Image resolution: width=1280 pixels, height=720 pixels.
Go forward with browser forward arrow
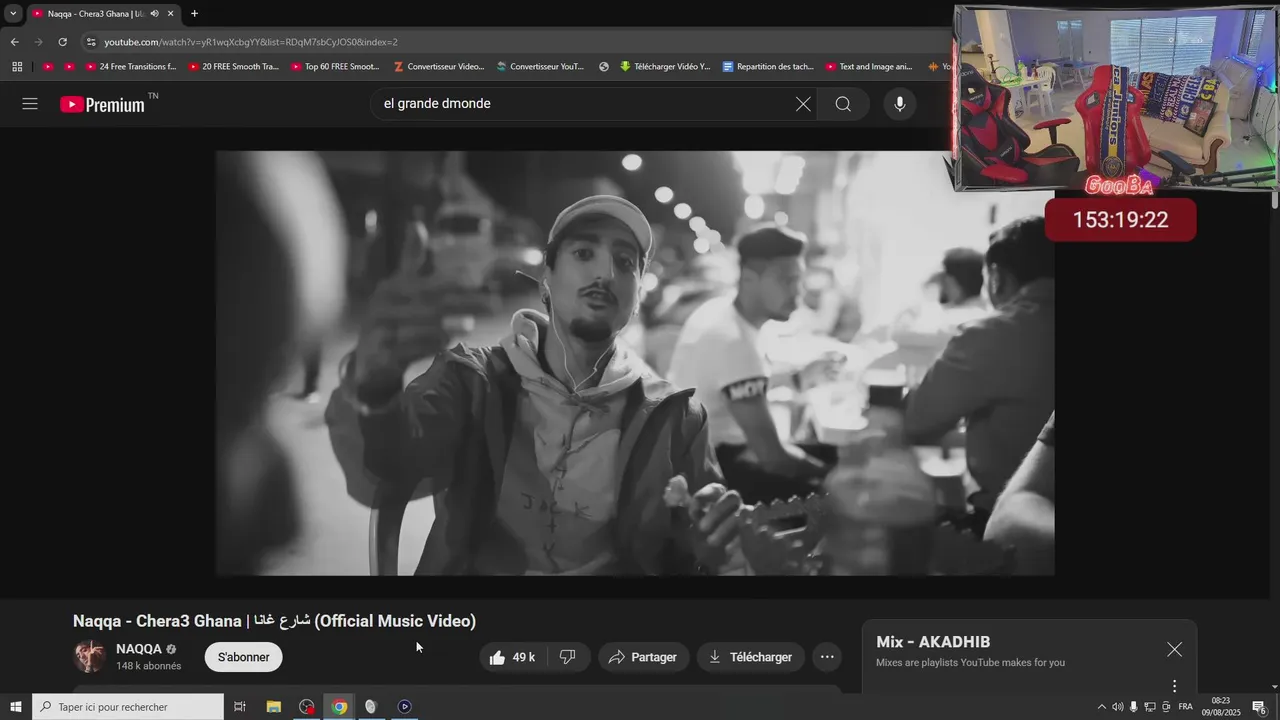[38, 42]
